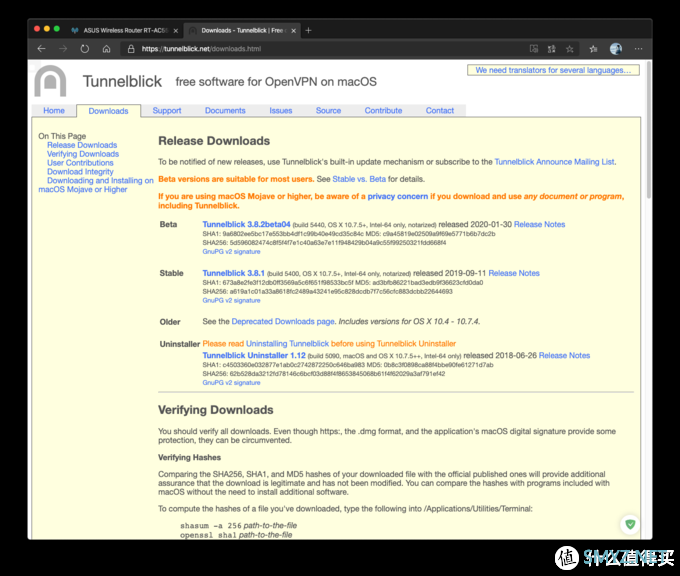Screen dimensions: 680x576
Task: Download Tunnelblick 3.8.2beta04
Action: click(x=246, y=224)
